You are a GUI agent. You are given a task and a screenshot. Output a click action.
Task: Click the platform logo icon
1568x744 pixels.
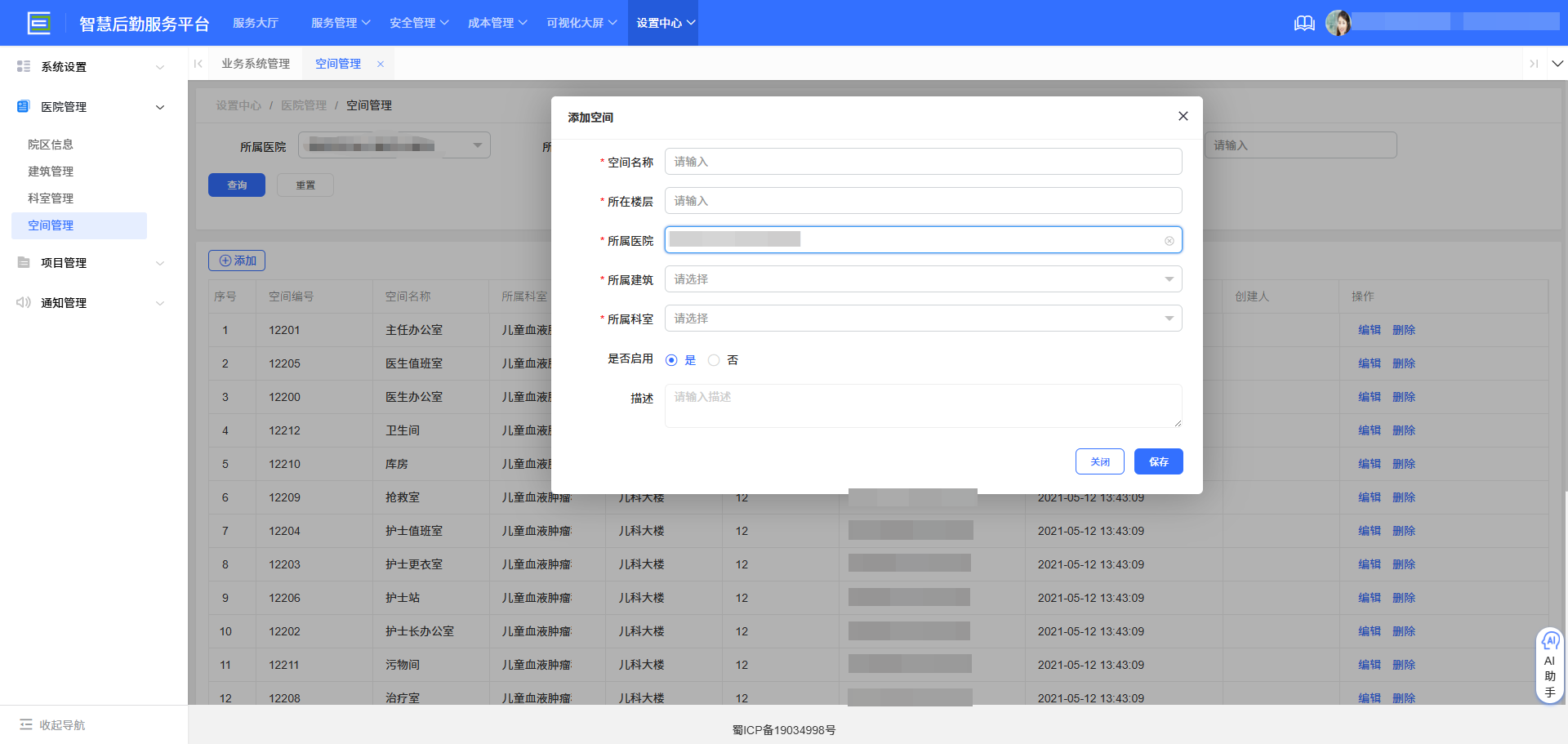(x=38, y=23)
